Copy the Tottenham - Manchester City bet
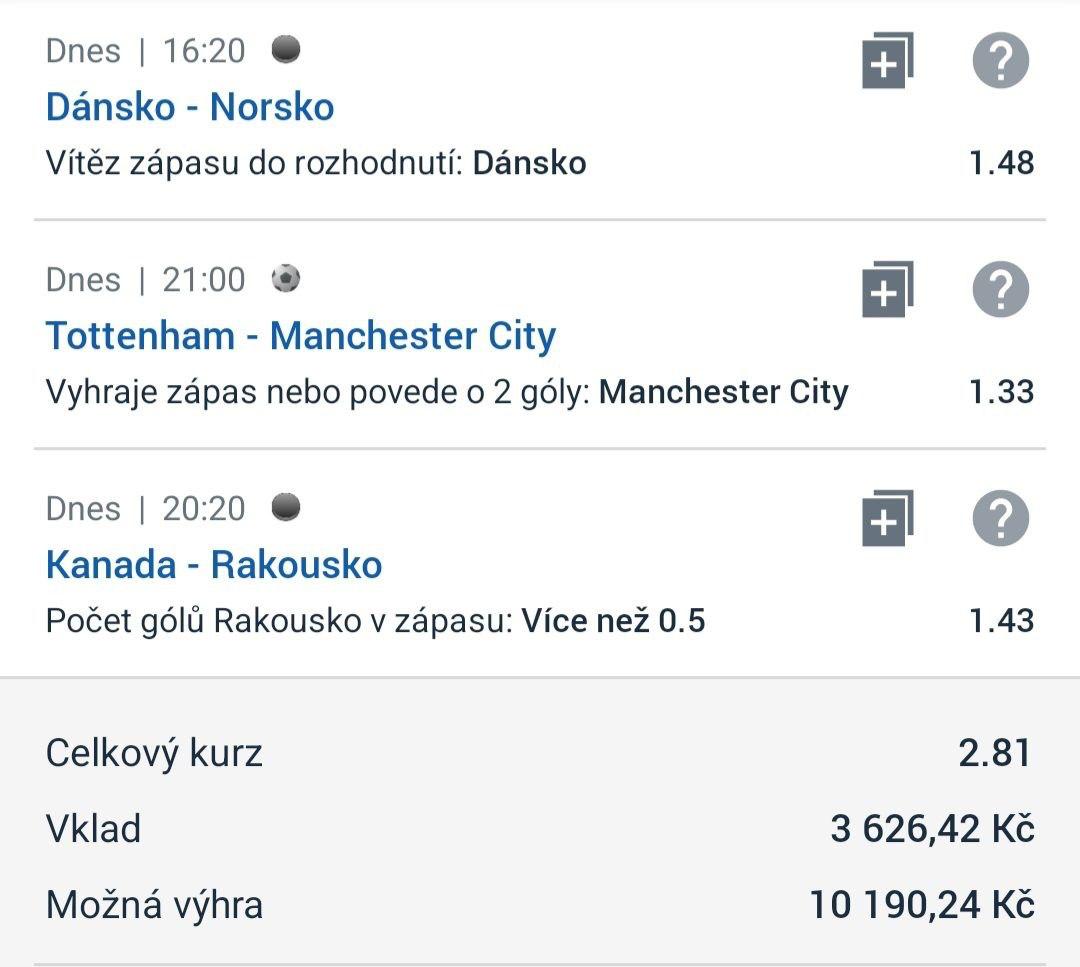The height and width of the screenshot is (967, 1080). (x=888, y=289)
